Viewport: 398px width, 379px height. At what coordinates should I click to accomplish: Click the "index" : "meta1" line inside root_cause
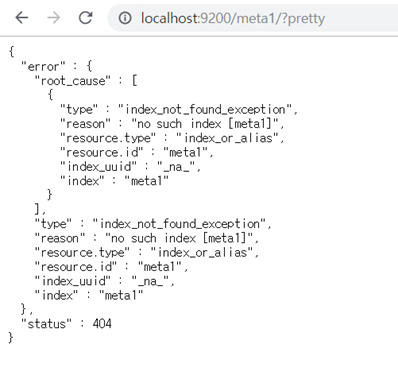point(114,181)
